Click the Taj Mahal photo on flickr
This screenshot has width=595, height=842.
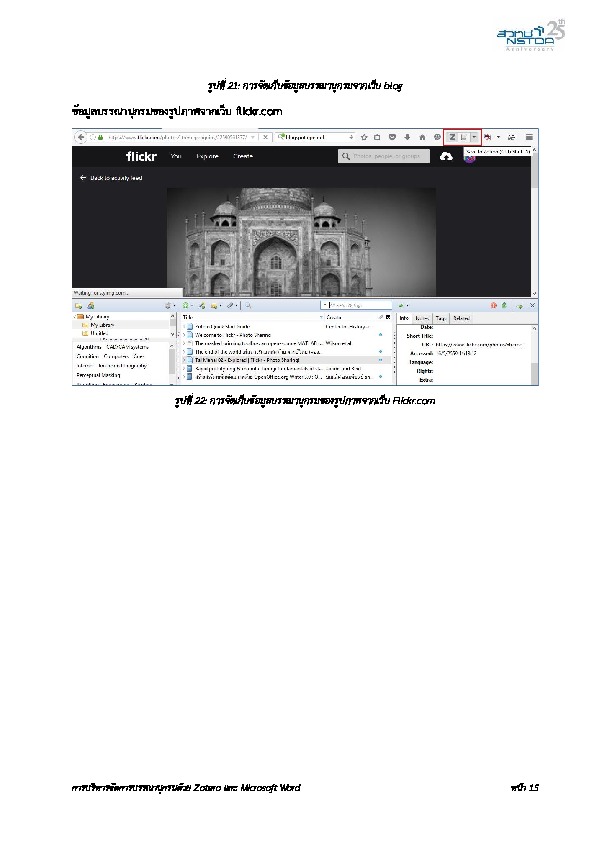tap(301, 242)
